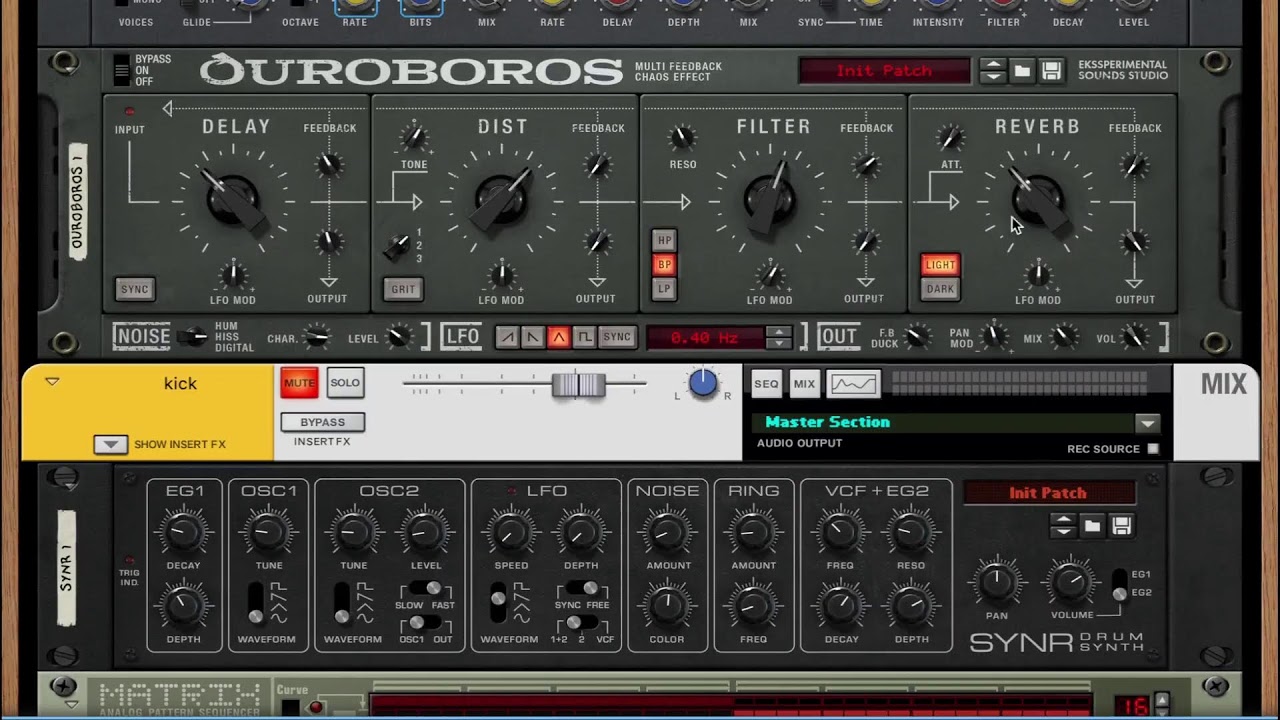Screen dimensions: 1280x720
Task: Select the LP filter type
Action: (664, 289)
